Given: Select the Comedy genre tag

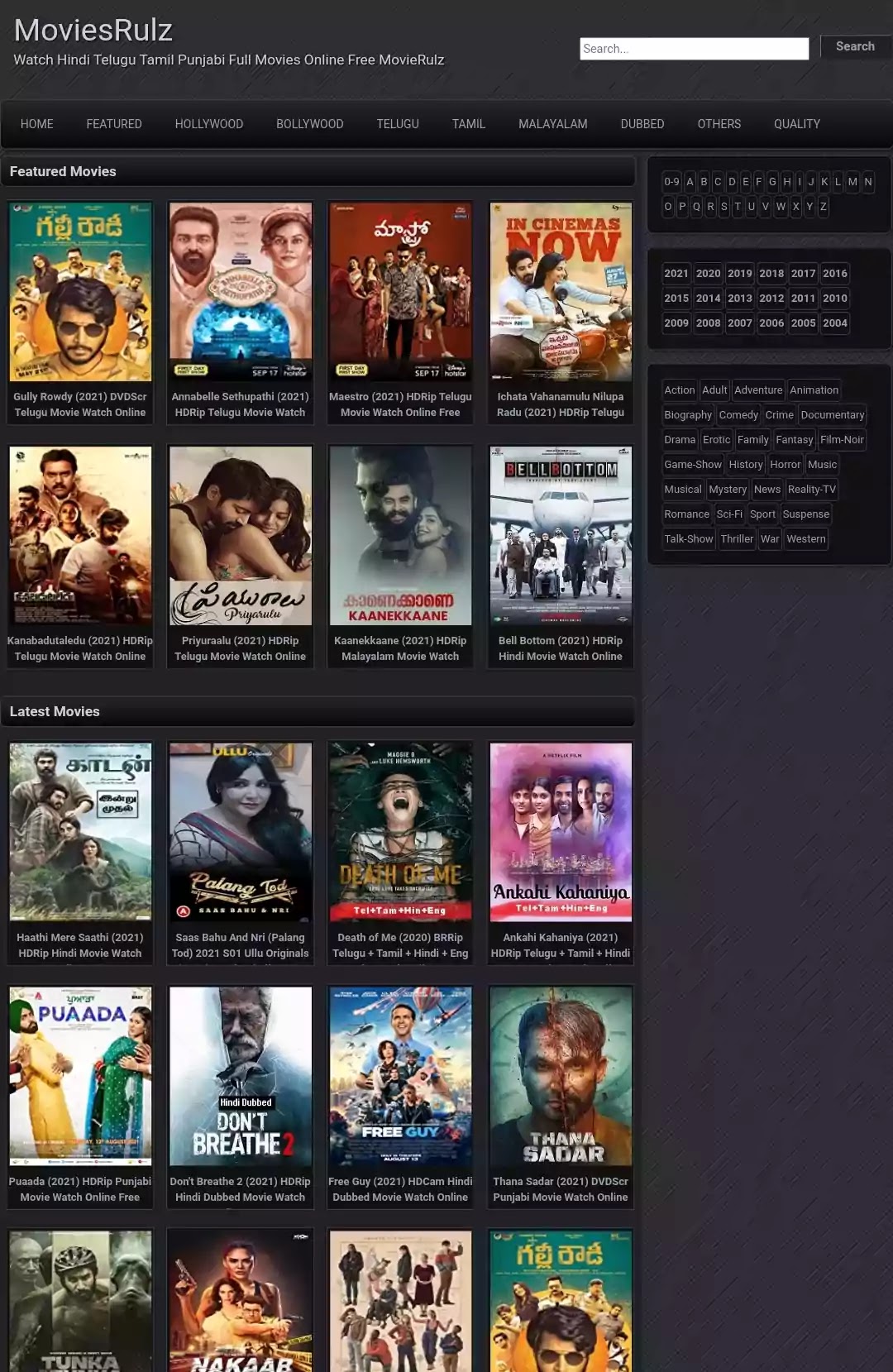Looking at the screenshot, I should (738, 415).
